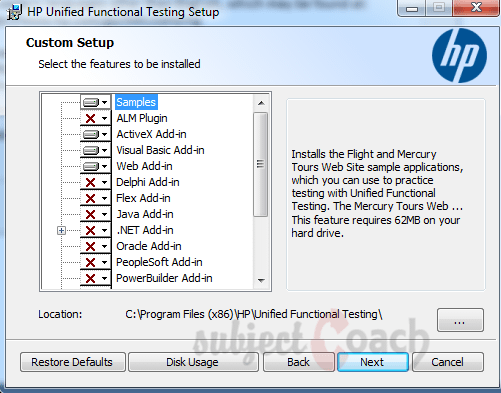Open the Samples feature install-state dropdown
Screen dimensions: 501x393
click(96, 102)
